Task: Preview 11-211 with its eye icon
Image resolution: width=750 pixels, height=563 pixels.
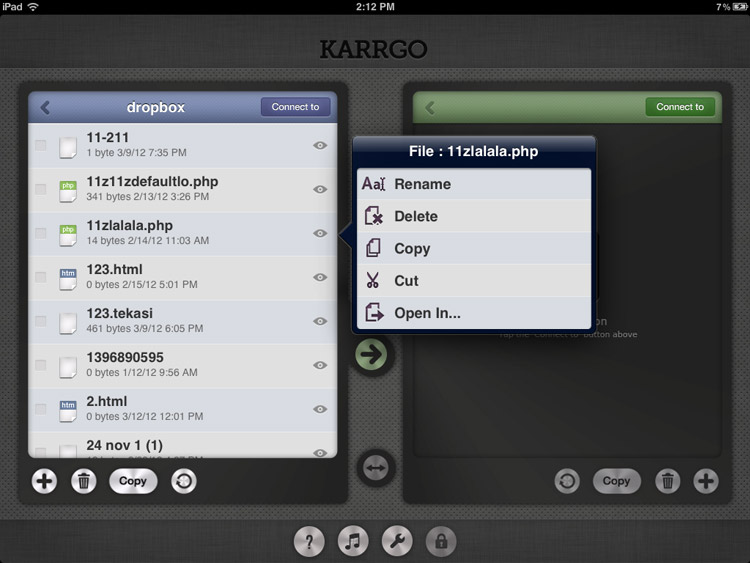Action: point(320,145)
